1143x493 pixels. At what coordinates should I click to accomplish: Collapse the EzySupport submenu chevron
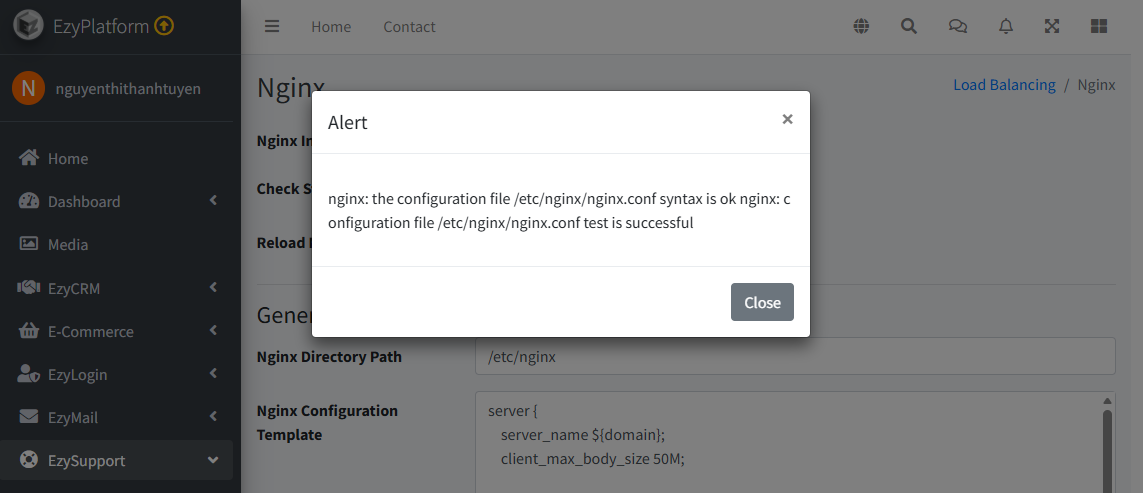213,460
